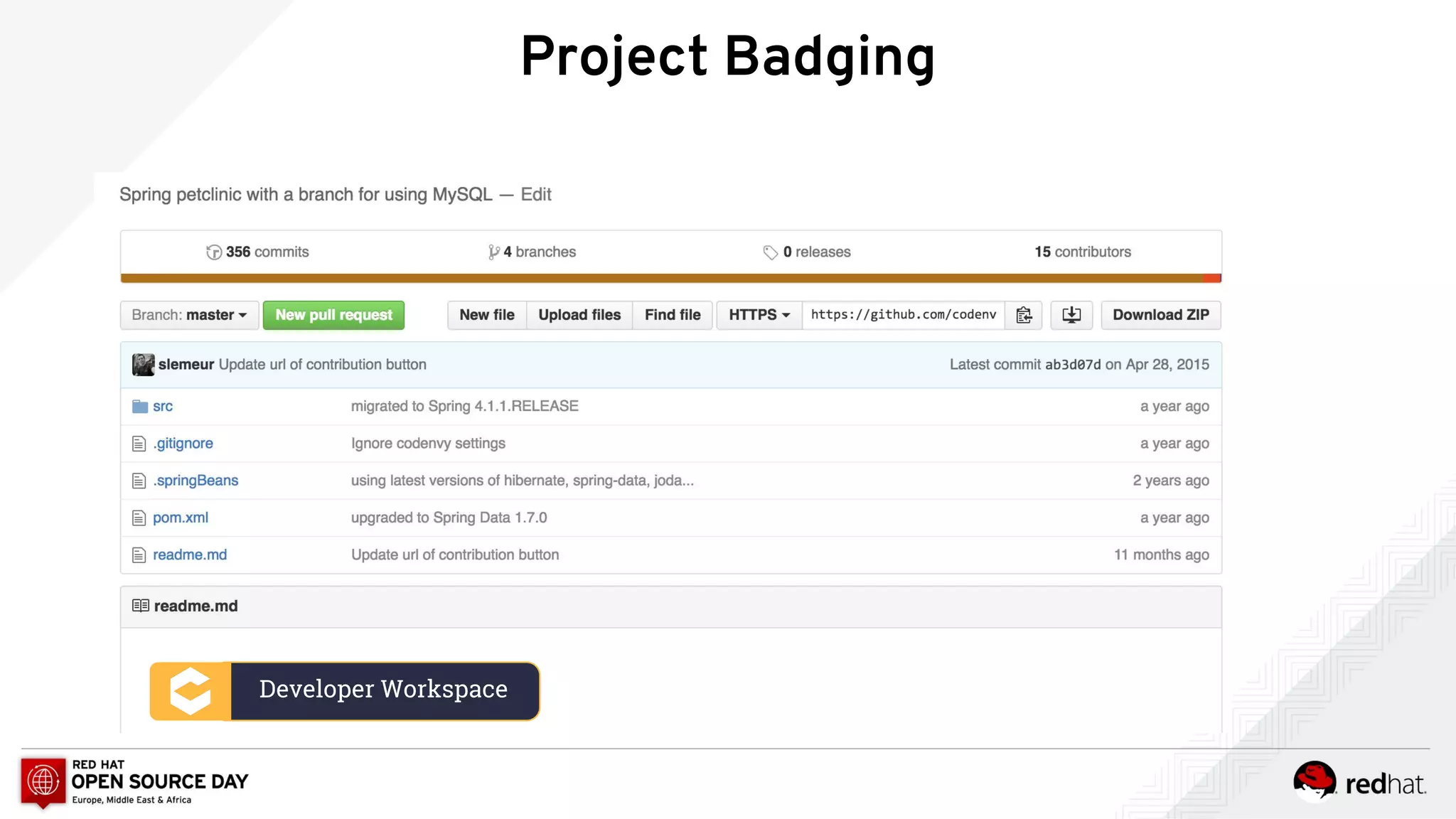Open the 0 releases link
The height and width of the screenshot is (819, 1456).
pos(807,252)
